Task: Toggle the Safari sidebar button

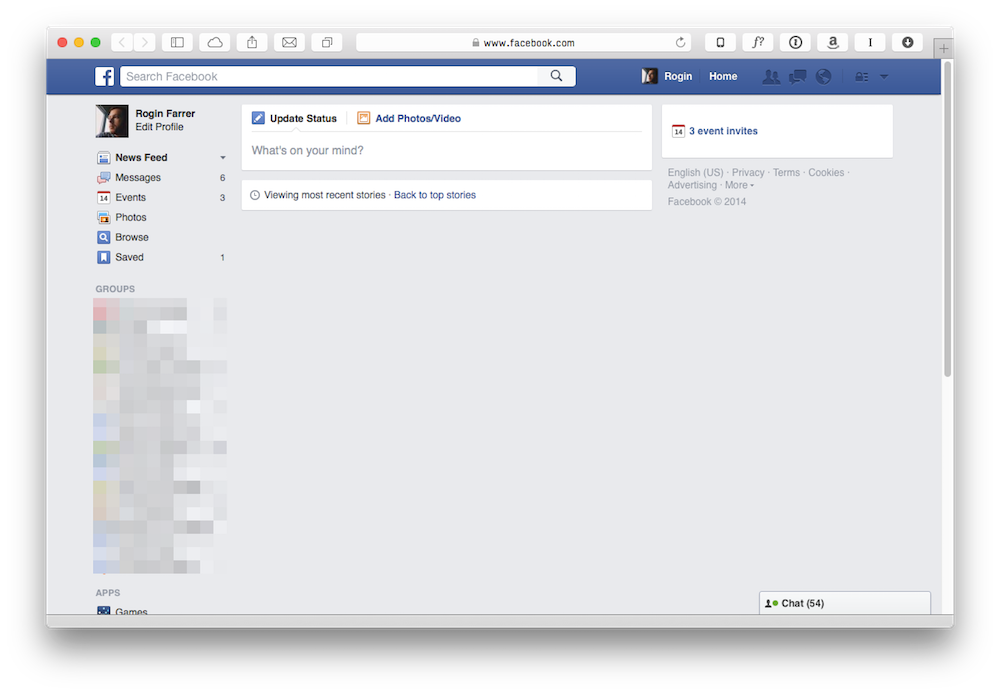Action: [177, 42]
